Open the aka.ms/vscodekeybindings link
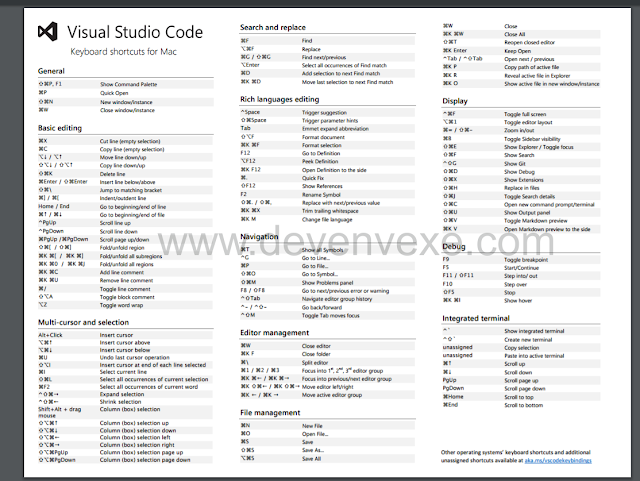The width and height of the screenshot is (640, 481). 558,461
